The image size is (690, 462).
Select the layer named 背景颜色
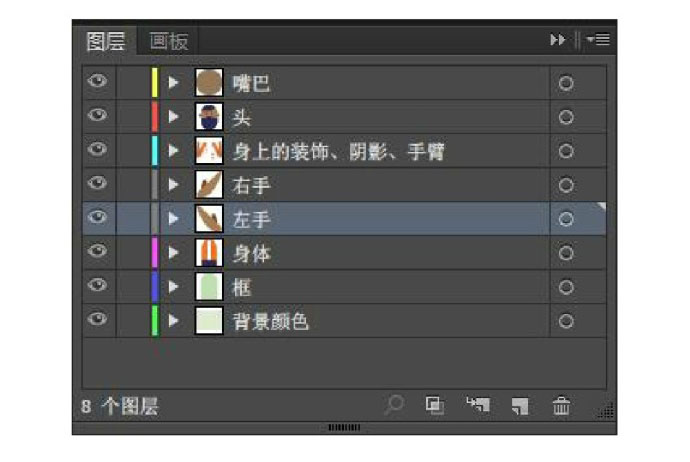[270, 322]
